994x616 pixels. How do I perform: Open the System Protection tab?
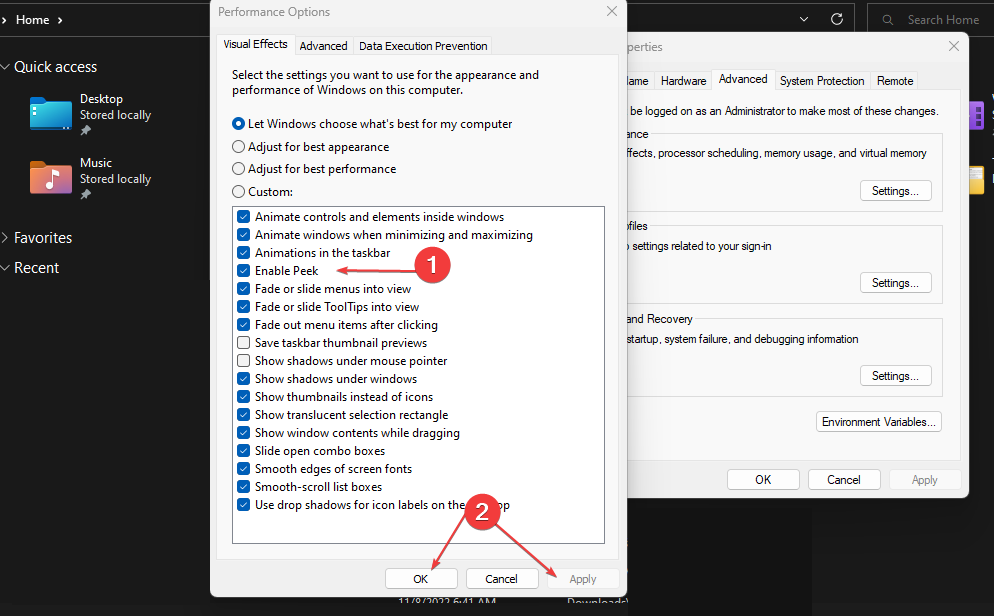[822, 81]
